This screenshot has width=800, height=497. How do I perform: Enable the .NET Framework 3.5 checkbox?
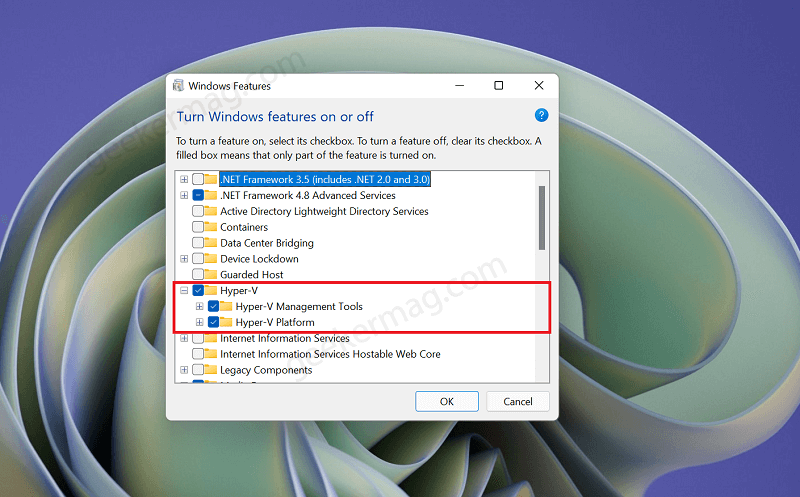(x=198, y=179)
